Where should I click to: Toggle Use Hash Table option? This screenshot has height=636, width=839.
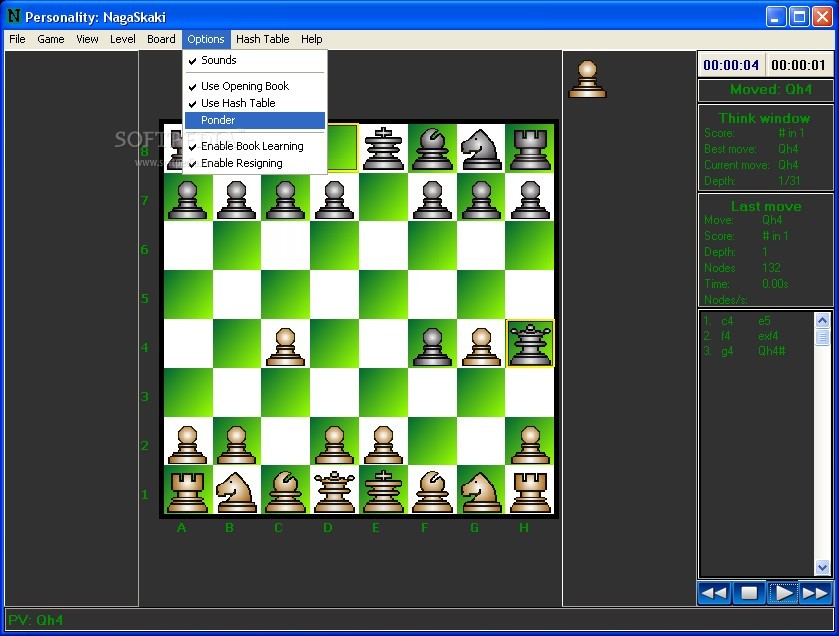point(255,103)
